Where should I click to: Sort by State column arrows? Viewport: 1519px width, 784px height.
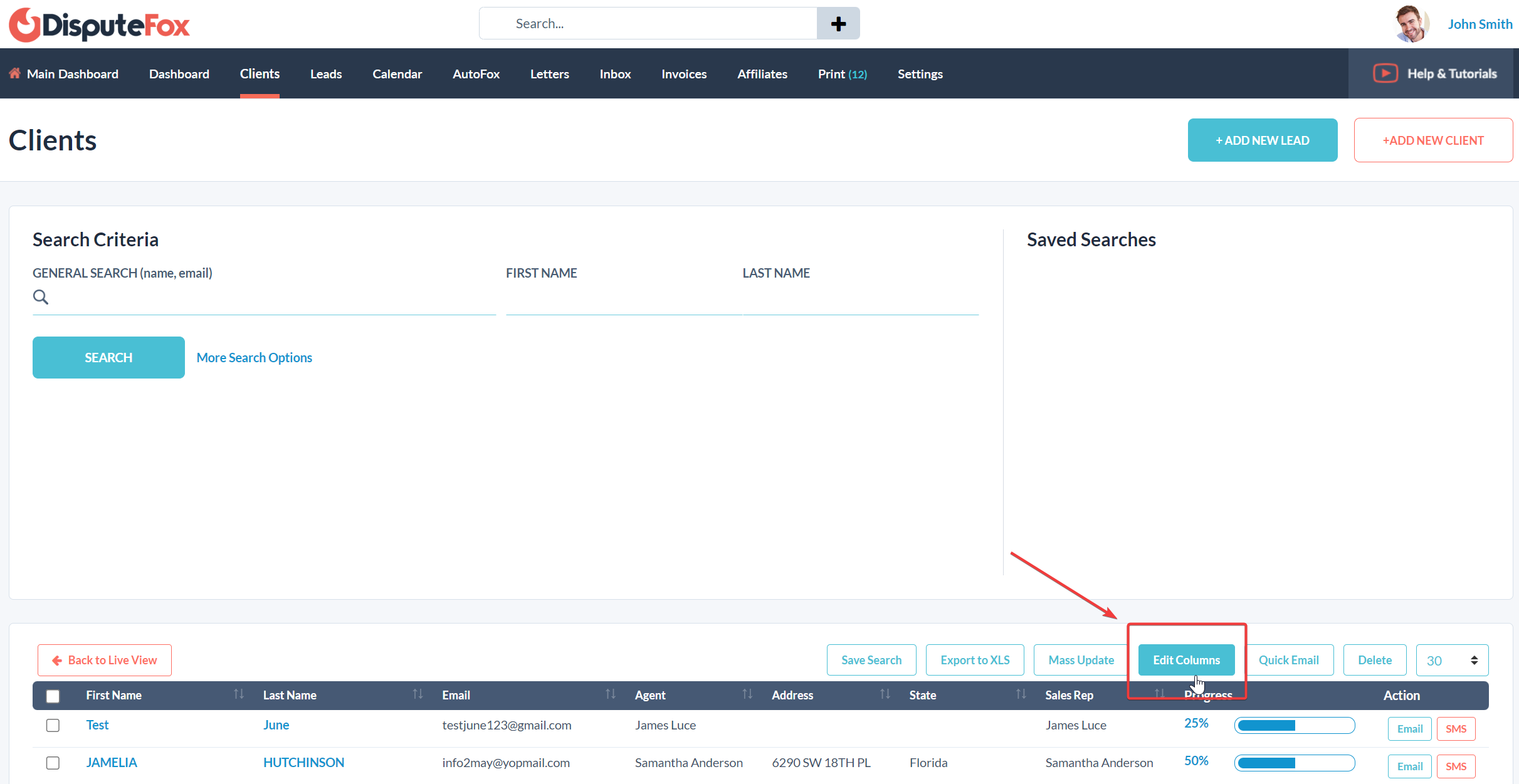pos(1021,694)
